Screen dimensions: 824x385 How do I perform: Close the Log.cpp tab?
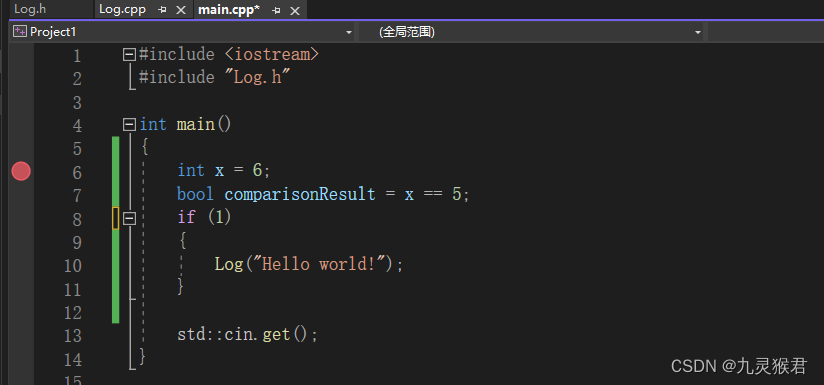(x=181, y=10)
